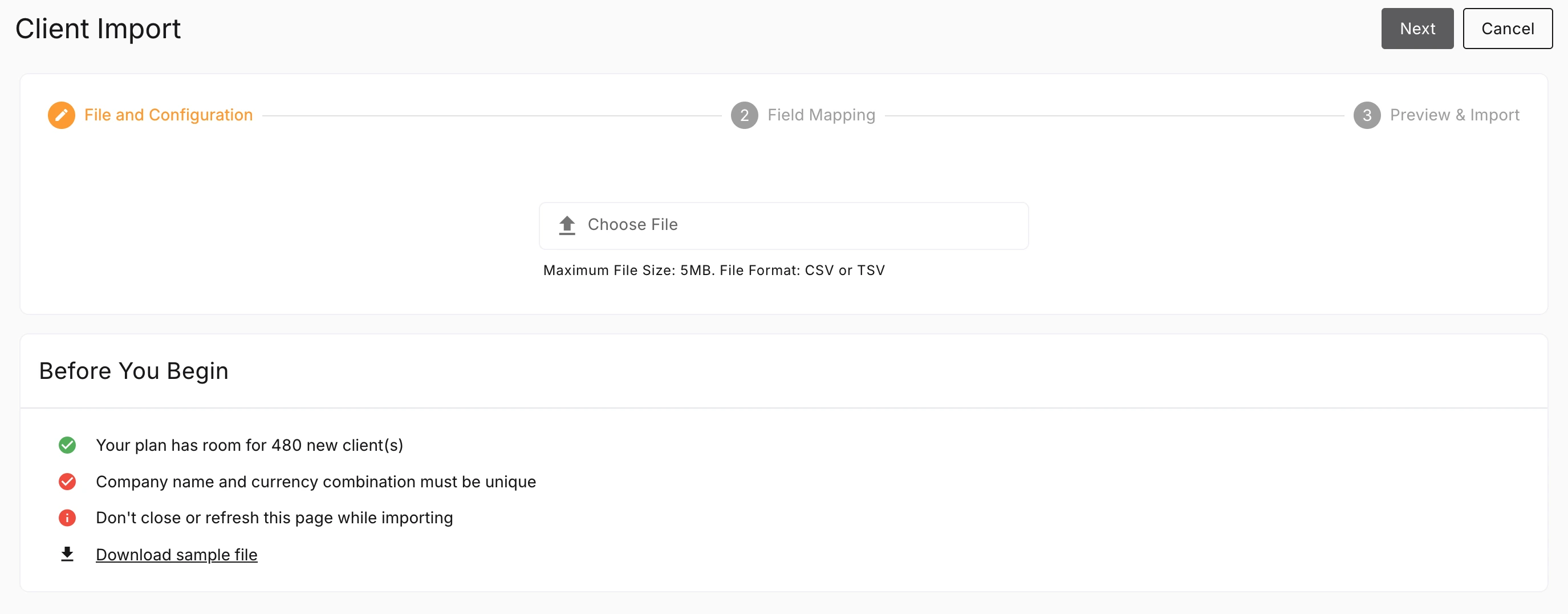The width and height of the screenshot is (1568, 614).
Task: Click the pencil icon on File and Configuration step
Action: tap(62, 115)
